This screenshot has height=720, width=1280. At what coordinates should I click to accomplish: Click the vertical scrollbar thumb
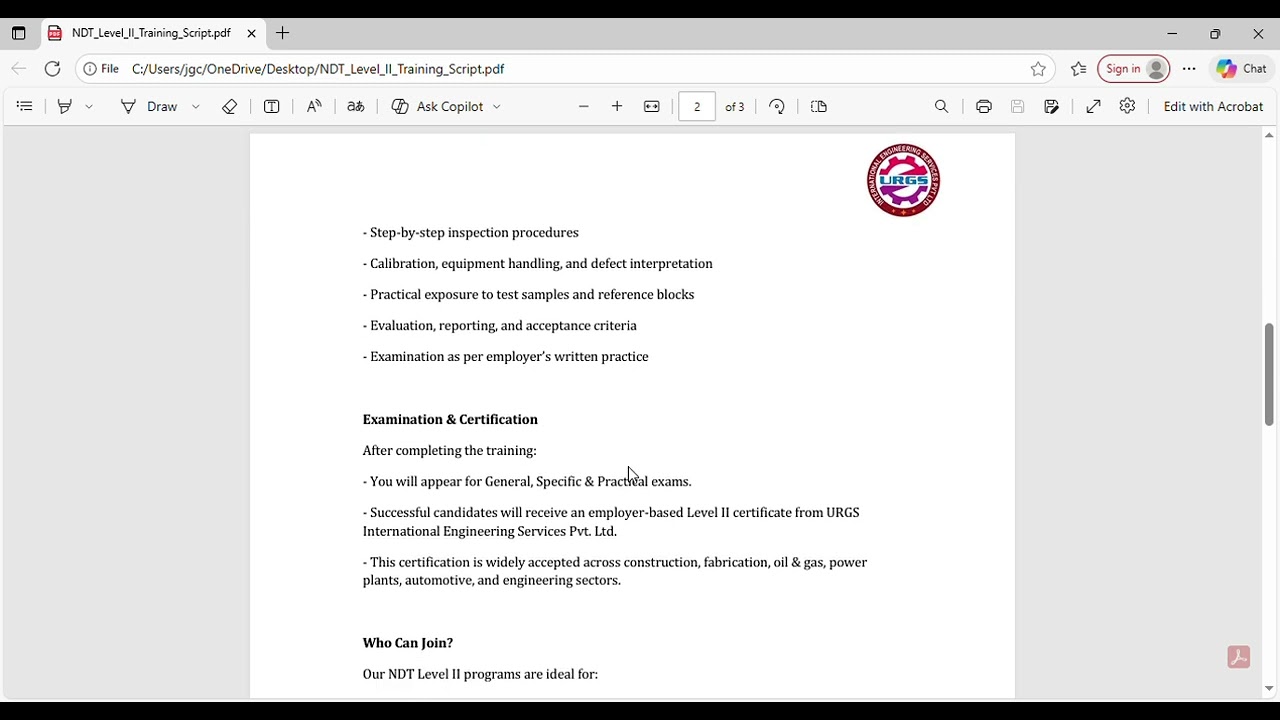[x=1269, y=374]
